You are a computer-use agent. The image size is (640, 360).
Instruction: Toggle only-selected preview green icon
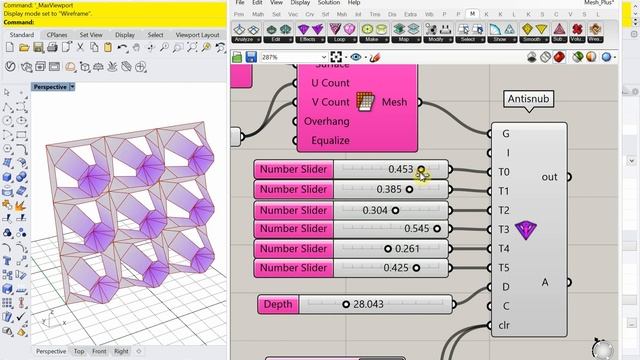coord(577,57)
